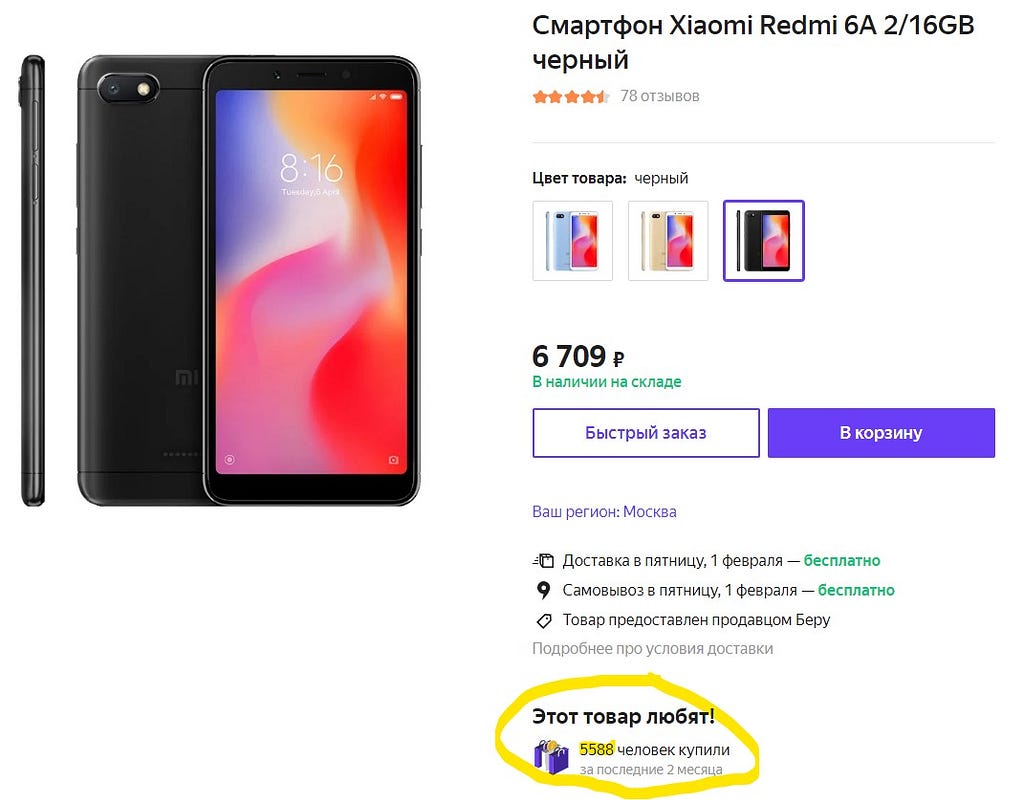
Task: Click the 5588 человек купили text
Action: point(654,750)
